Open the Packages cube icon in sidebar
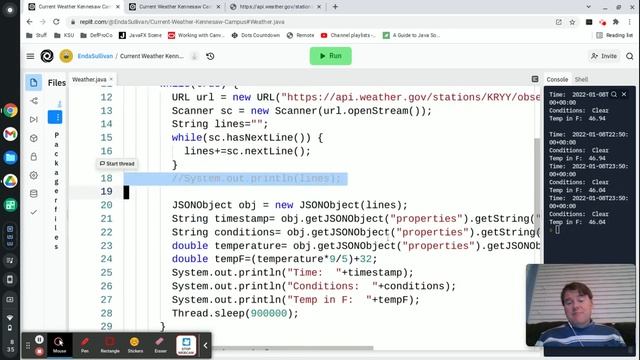 click(34, 138)
